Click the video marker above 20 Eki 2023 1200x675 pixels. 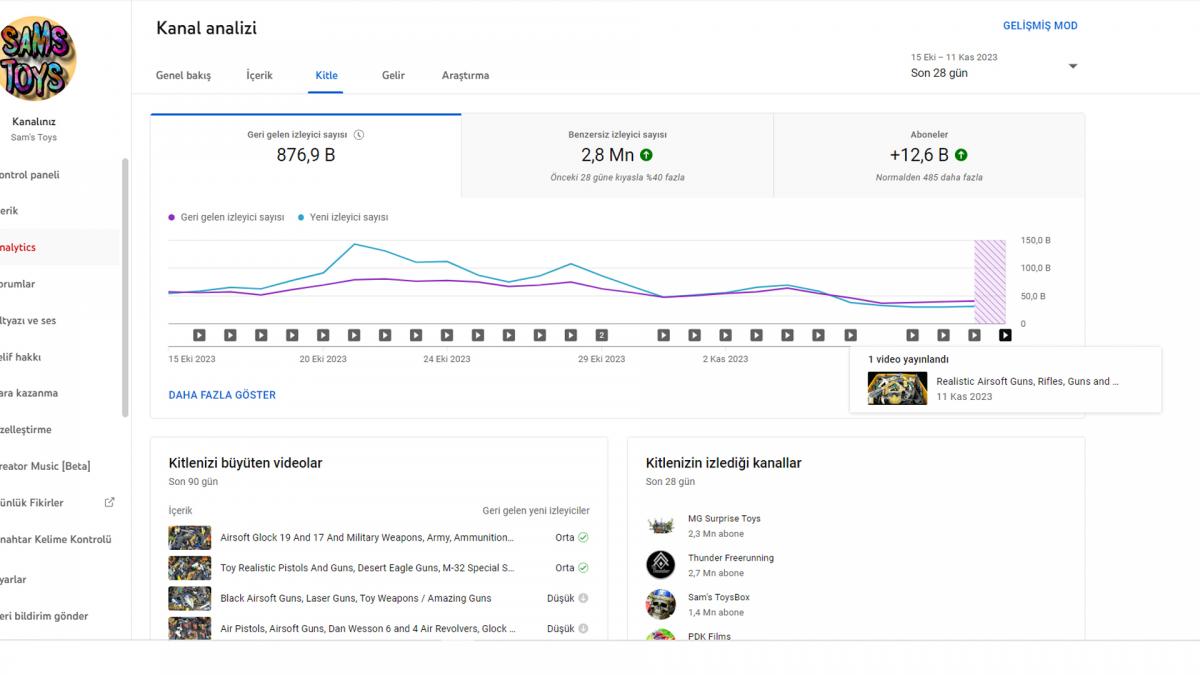323,335
